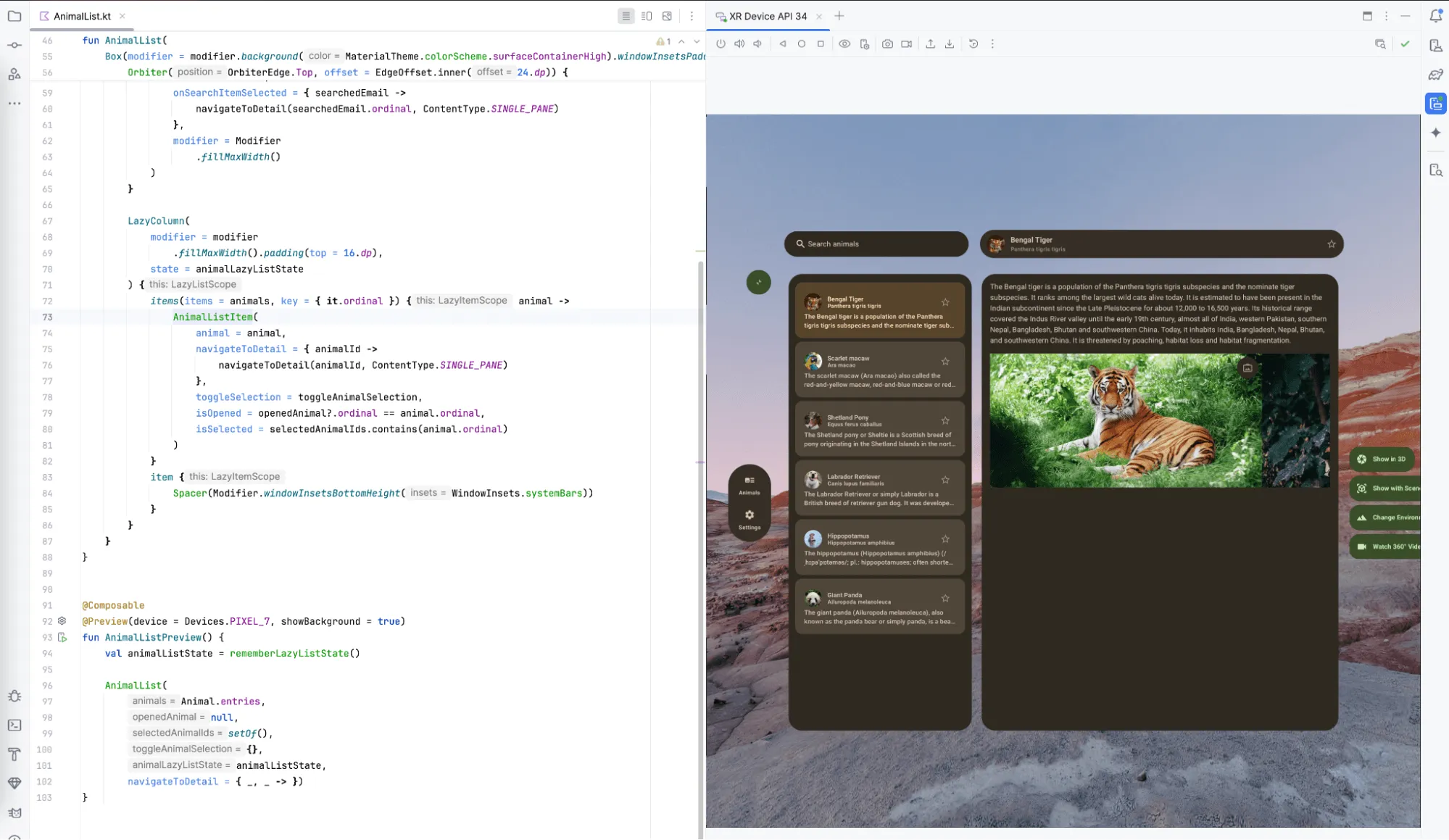Take a screenshot with the emulator camera icon
This screenshot has width=1449, height=840.
point(887,43)
